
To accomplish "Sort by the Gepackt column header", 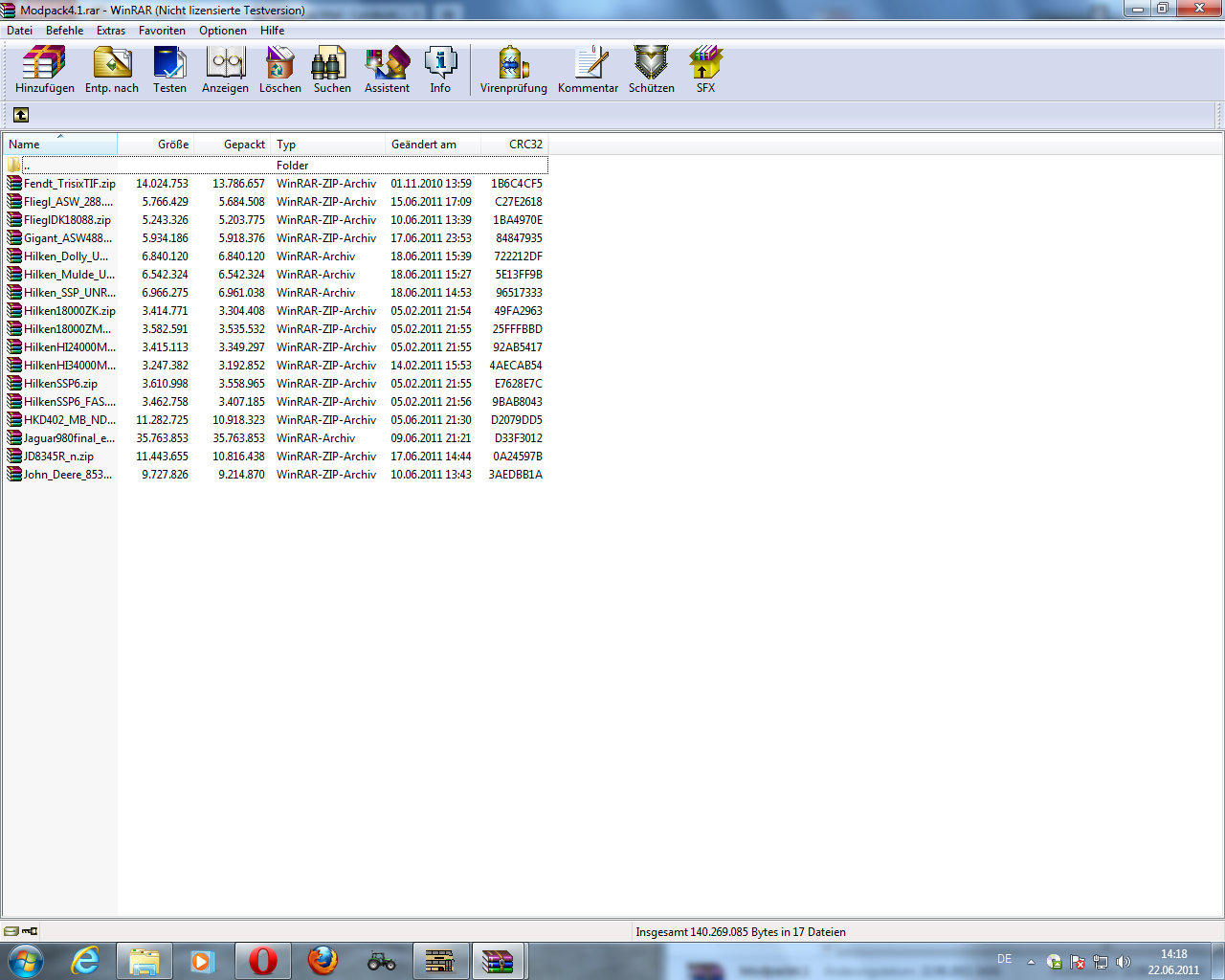I will click(x=233, y=145).
